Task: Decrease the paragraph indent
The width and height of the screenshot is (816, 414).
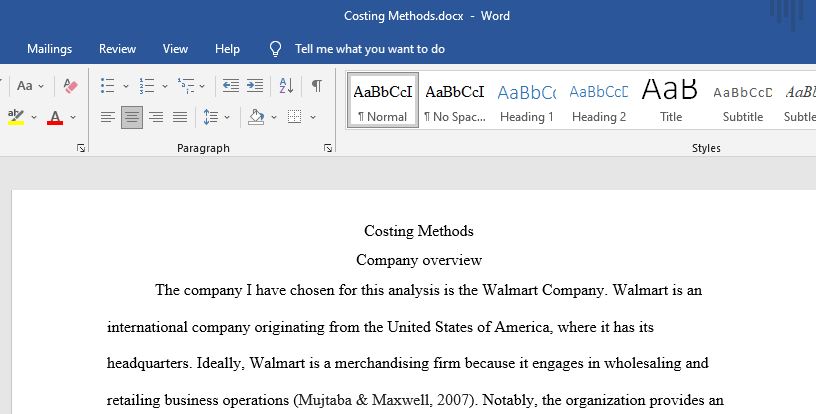Action: coord(231,85)
